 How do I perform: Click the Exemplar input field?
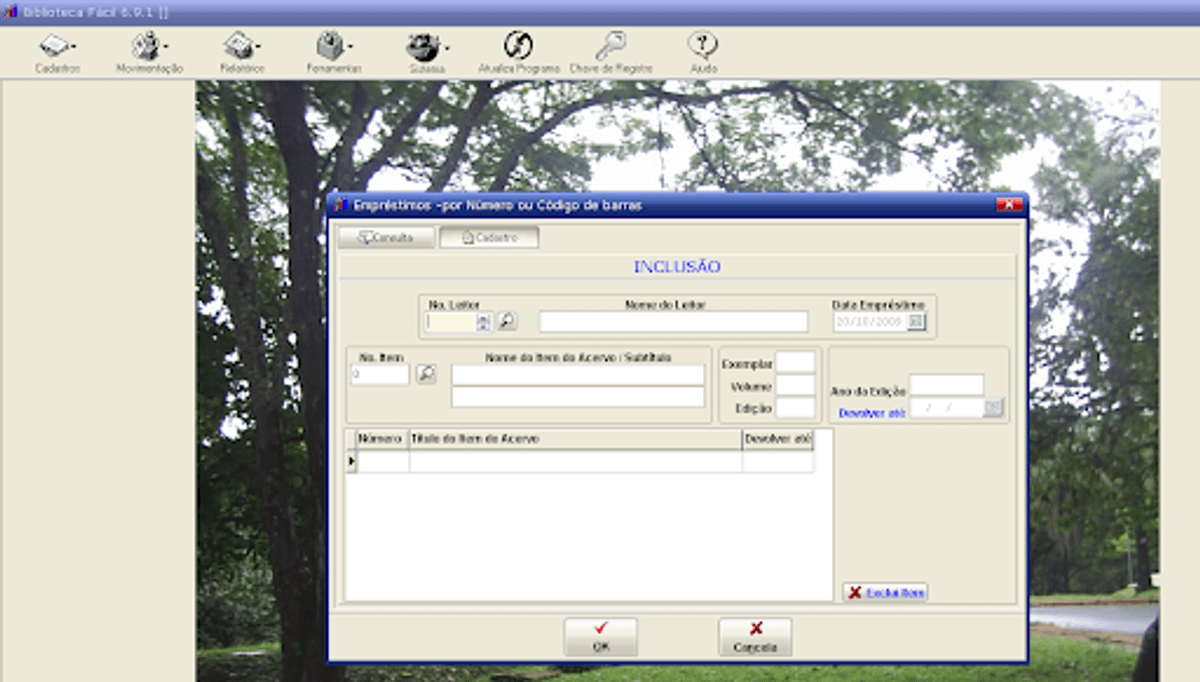[x=796, y=362]
